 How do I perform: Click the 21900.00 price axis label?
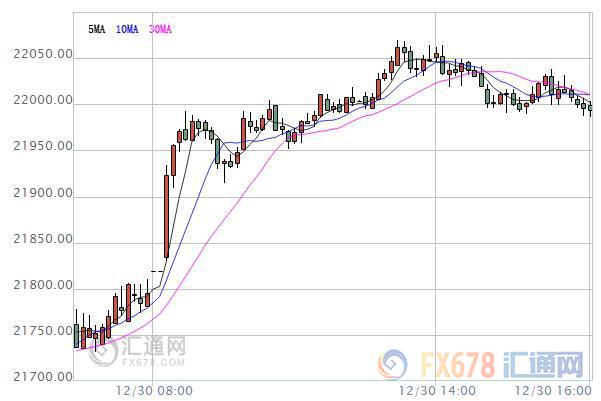tap(43, 193)
